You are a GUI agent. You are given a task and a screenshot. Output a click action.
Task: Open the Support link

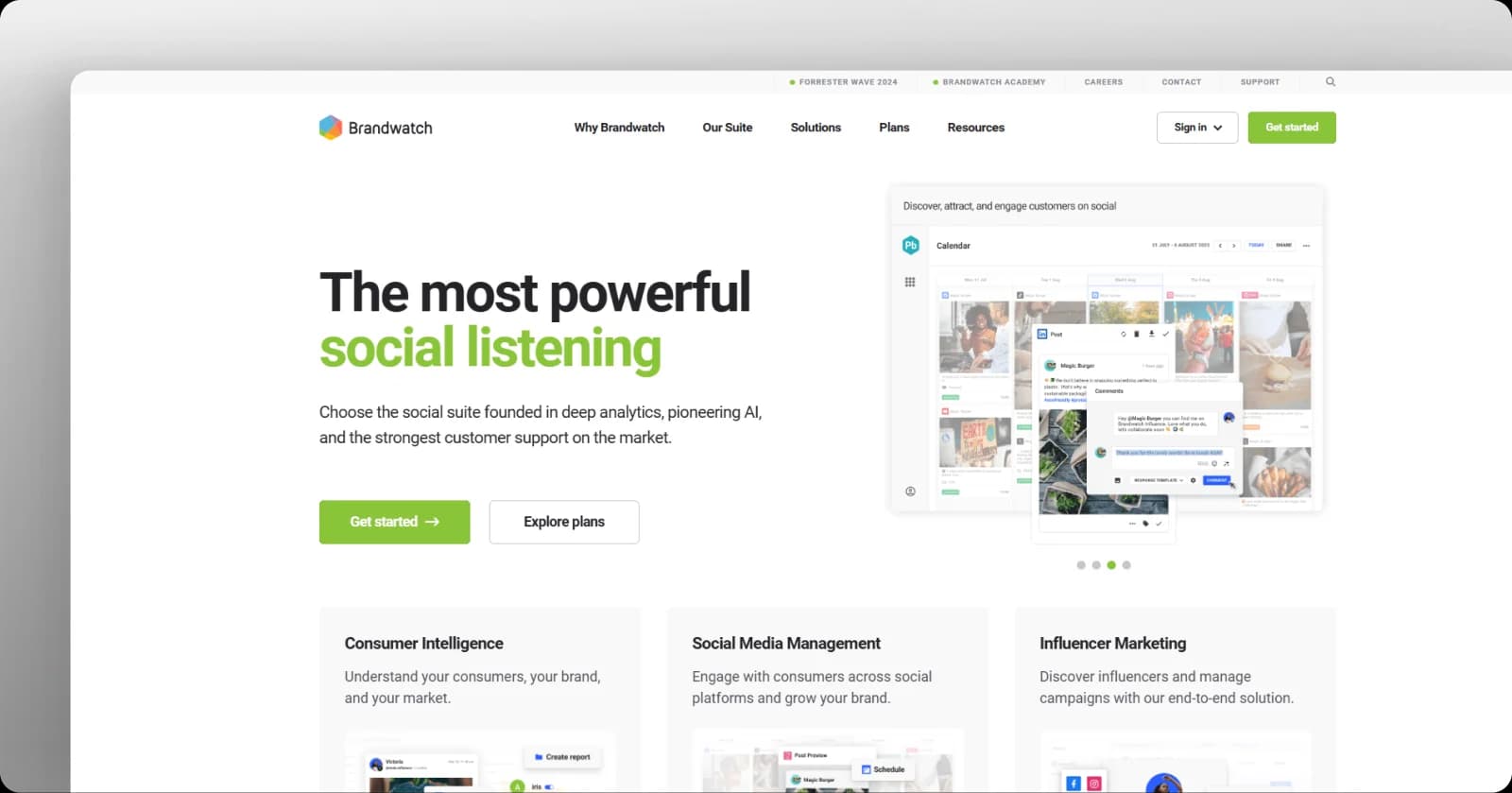pos(1260,82)
